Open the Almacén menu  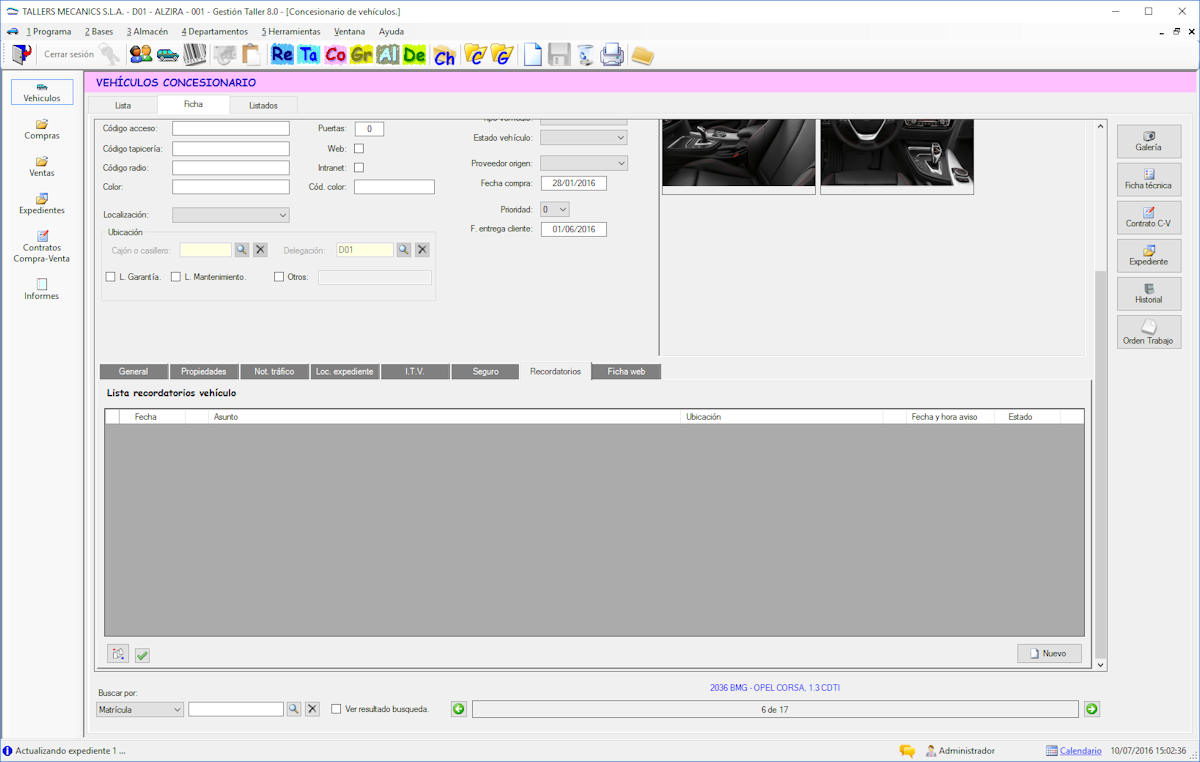147,32
